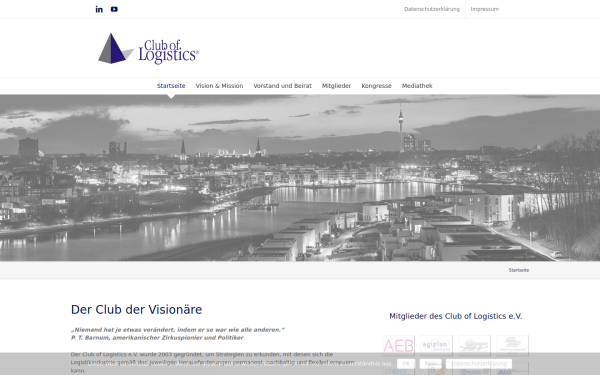
Task: Select the Mitglieder menu item
Action: click(x=336, y=86)
